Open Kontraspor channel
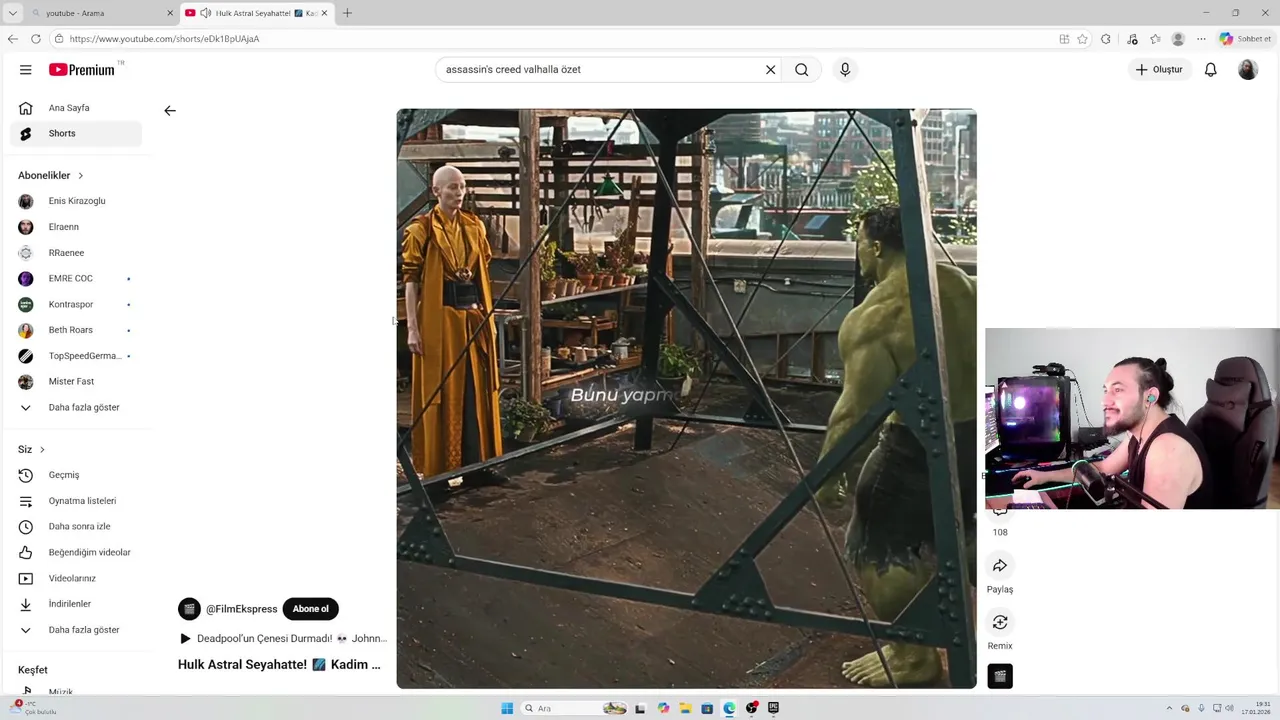 (76, 304)
